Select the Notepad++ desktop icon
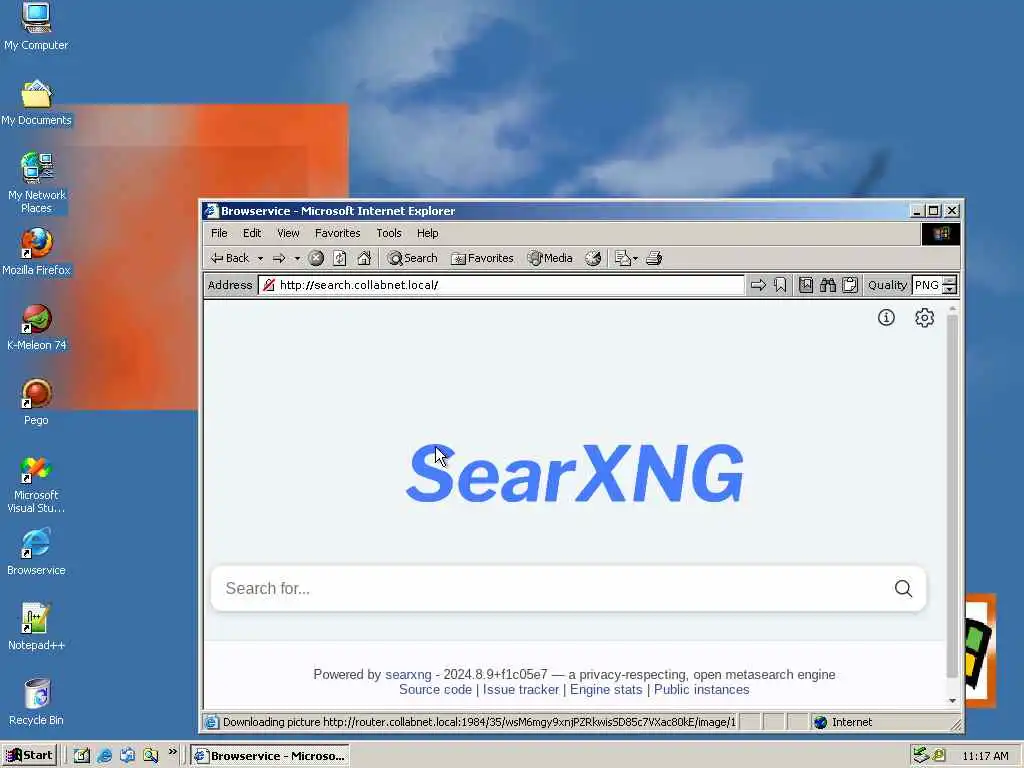 (x=36, y=628)
